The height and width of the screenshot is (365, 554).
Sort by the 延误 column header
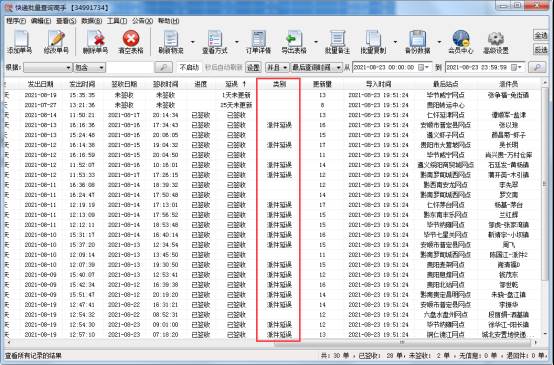pos(236,84)
